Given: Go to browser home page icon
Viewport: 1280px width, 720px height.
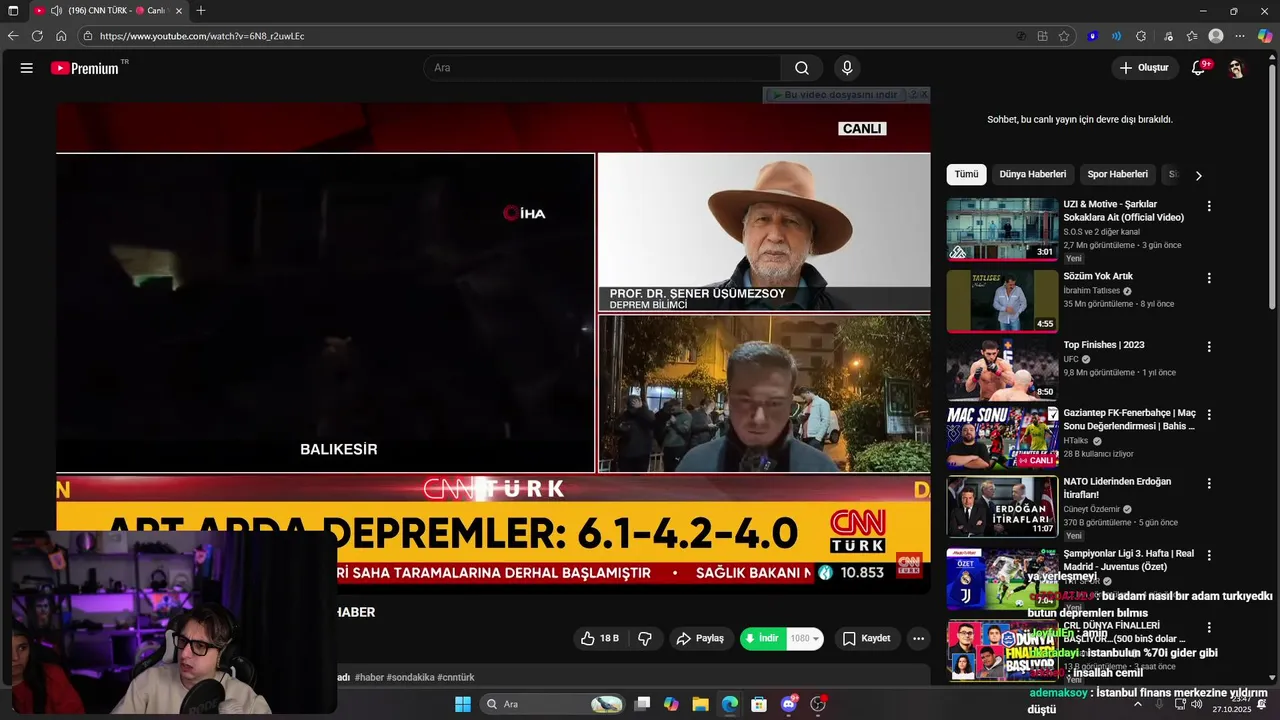Looking at the screenshot, I should [61, 36].
